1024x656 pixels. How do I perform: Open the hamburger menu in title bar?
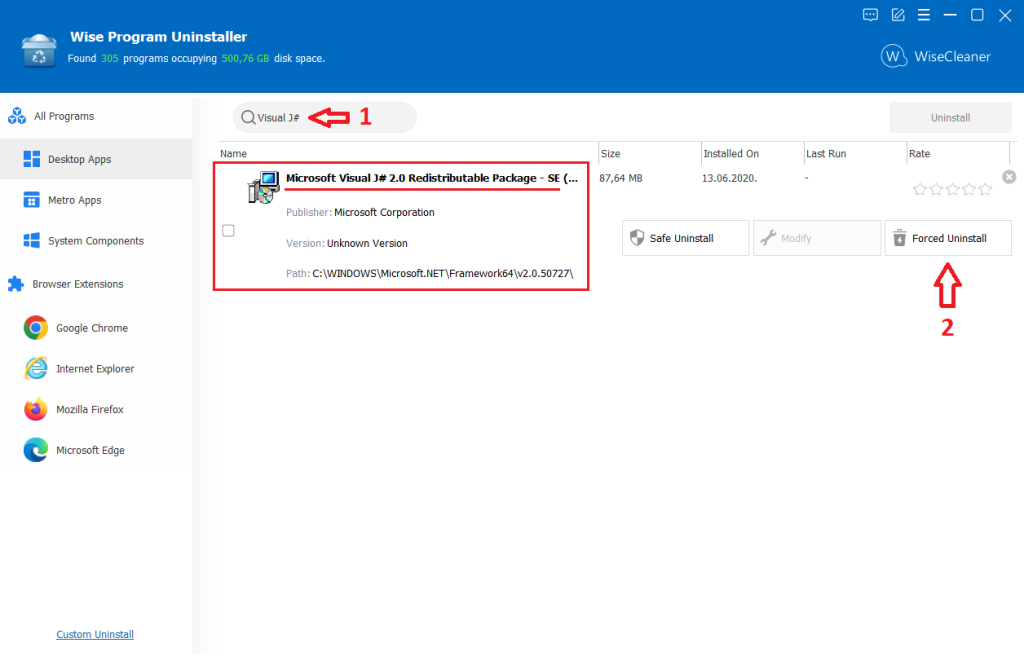pos(923,15)
